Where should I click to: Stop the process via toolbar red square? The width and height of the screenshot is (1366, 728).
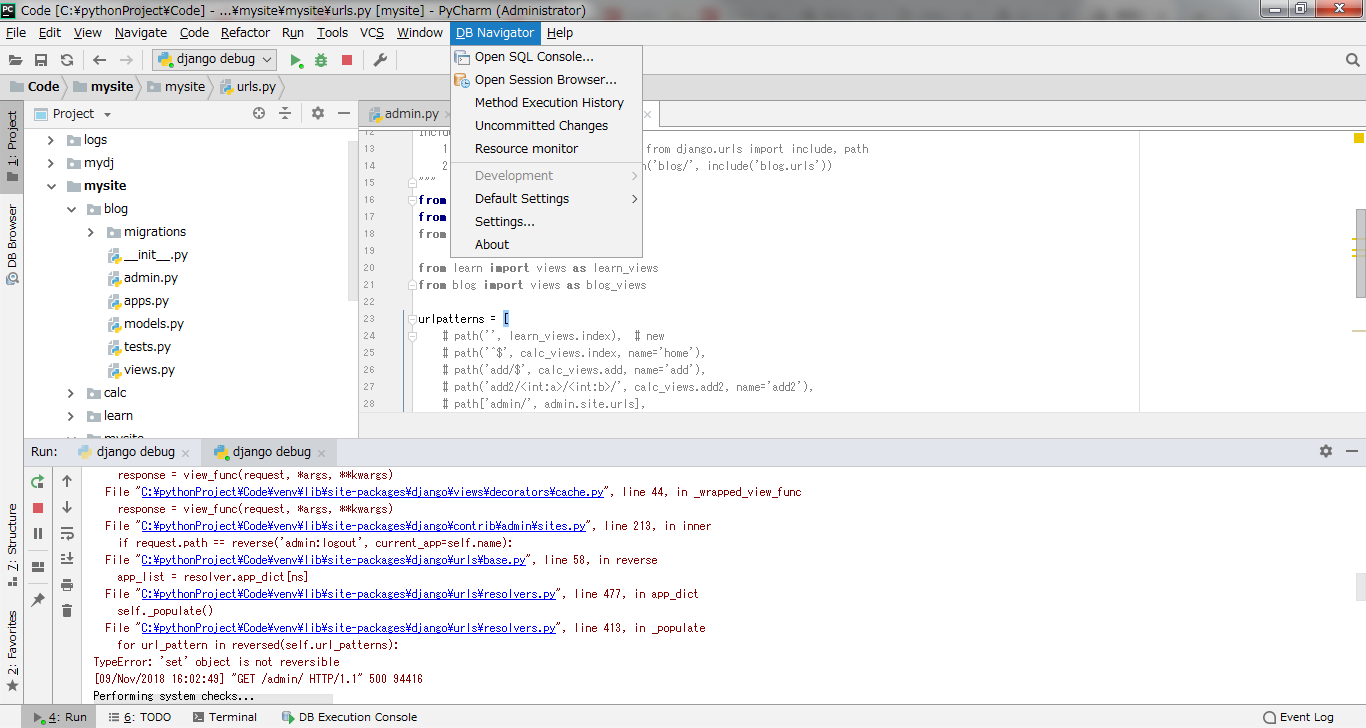coord(347,60)
